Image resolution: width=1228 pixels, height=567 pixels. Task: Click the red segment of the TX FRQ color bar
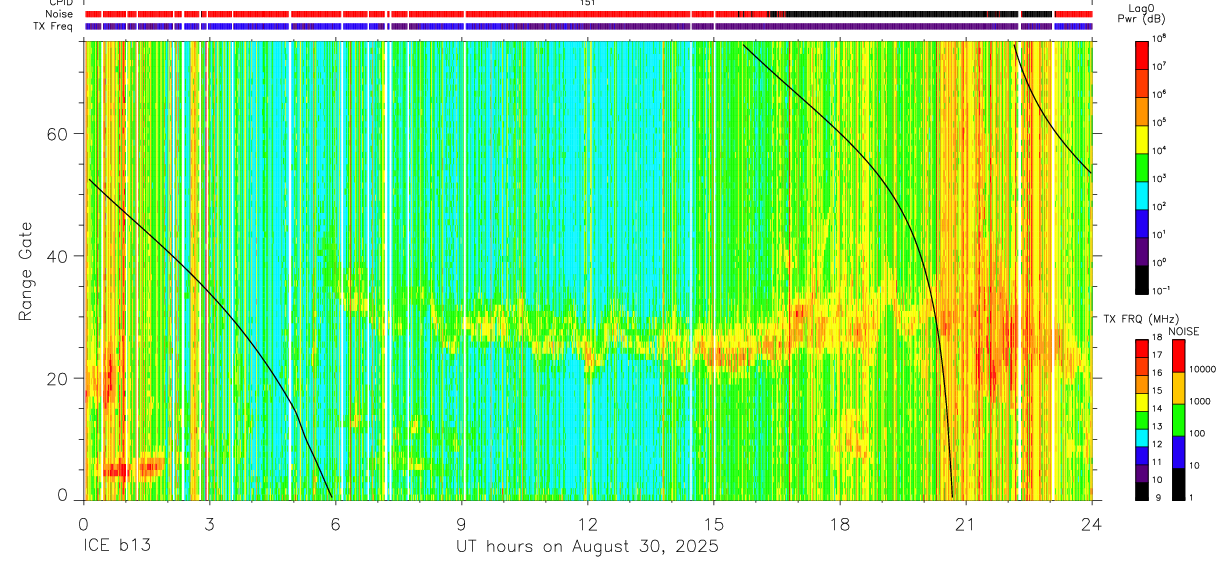click(x=1142, y=348)
